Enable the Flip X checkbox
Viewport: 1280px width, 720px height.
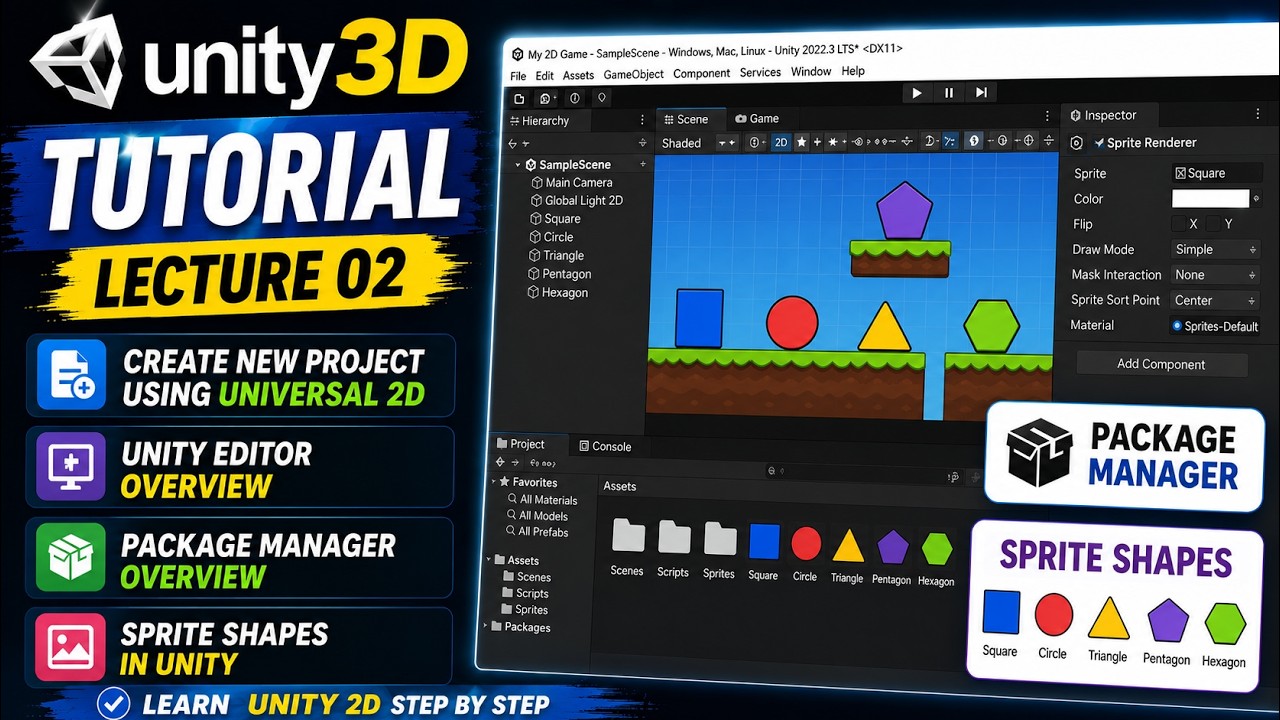(1178, 224)
